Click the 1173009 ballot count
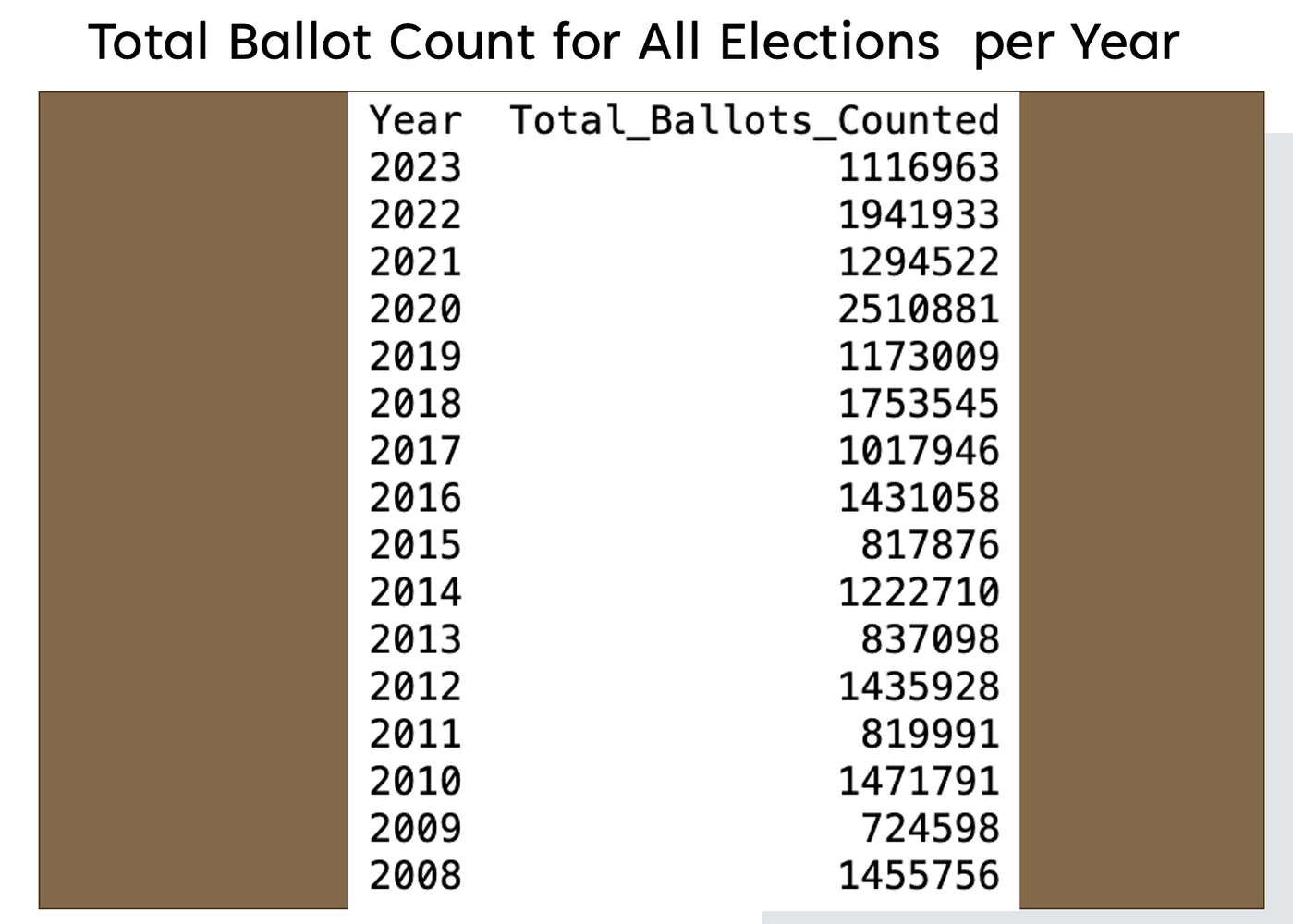The width and height of the screenshot is (1293, 924). (919, 357)
